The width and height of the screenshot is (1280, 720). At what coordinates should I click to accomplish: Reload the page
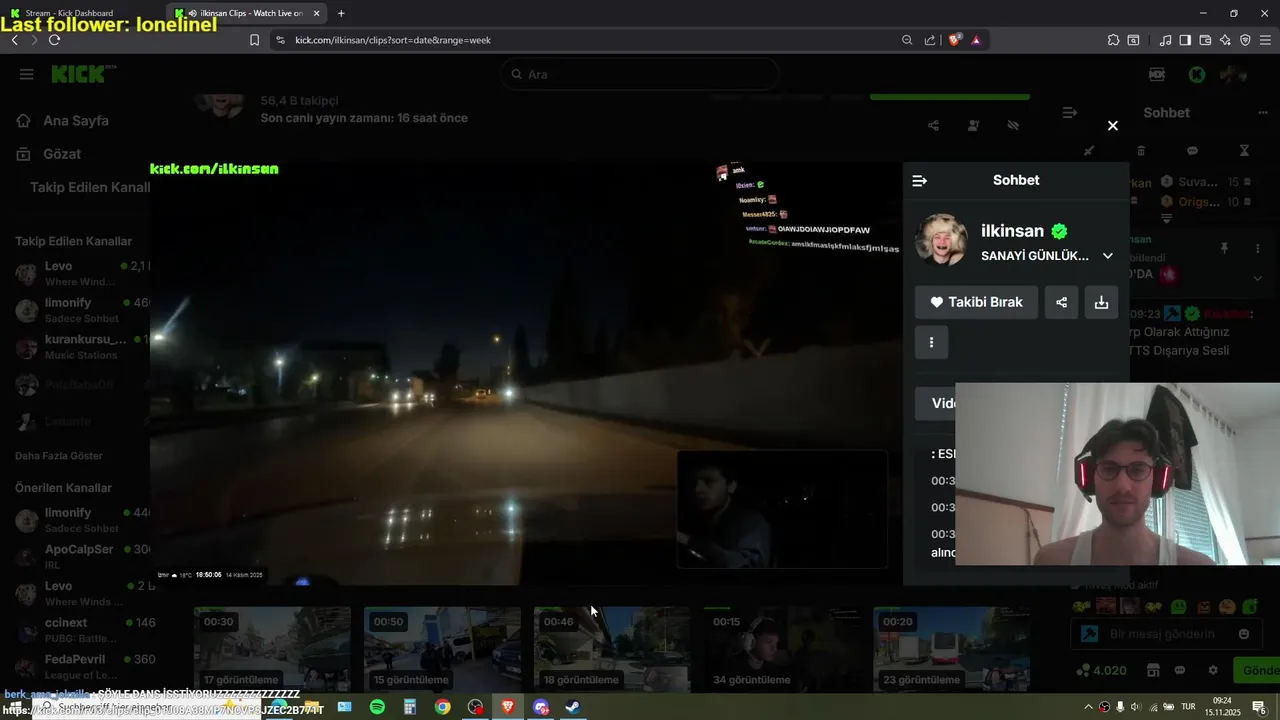pos(54,40)
